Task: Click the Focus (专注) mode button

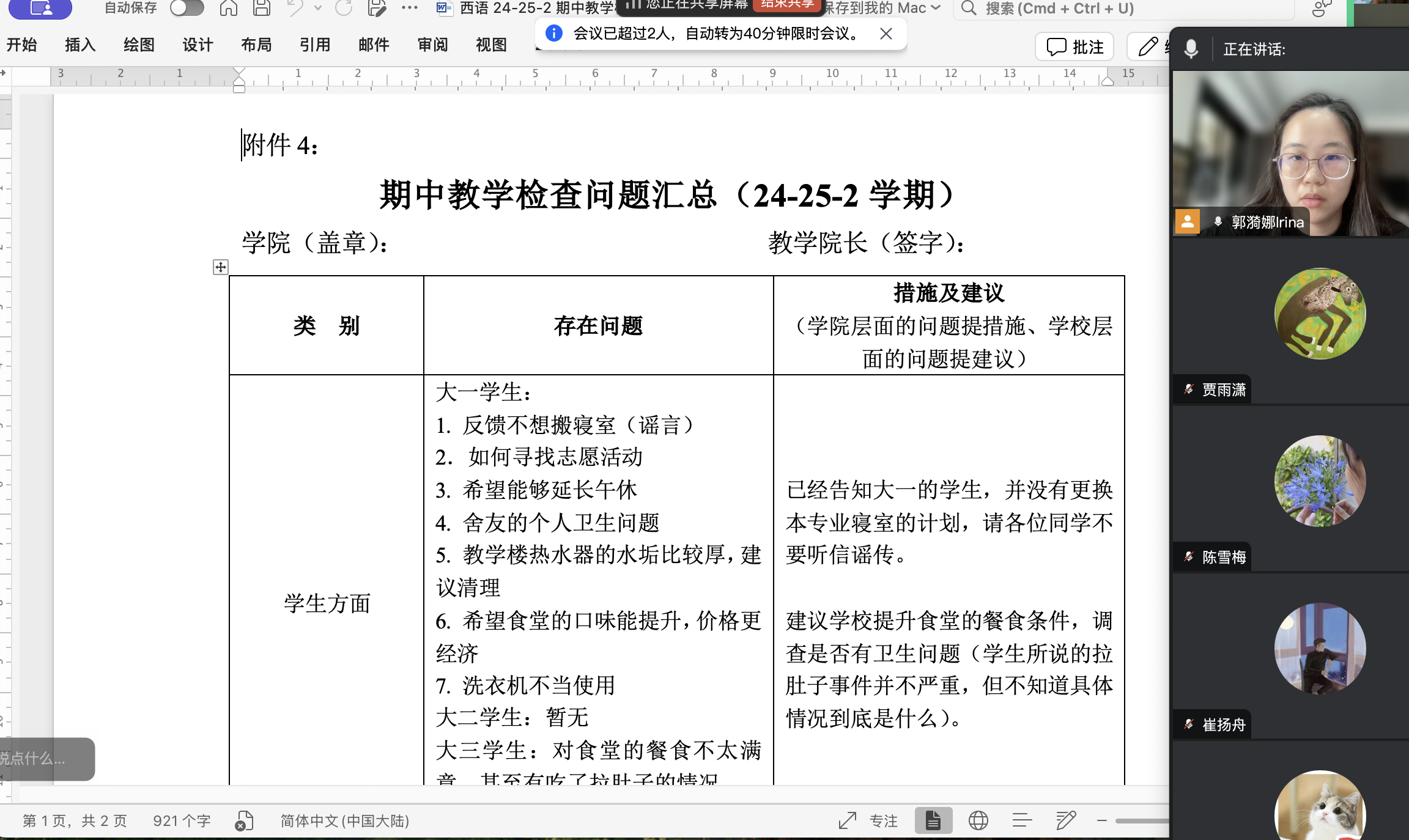Action: [868, 820]
